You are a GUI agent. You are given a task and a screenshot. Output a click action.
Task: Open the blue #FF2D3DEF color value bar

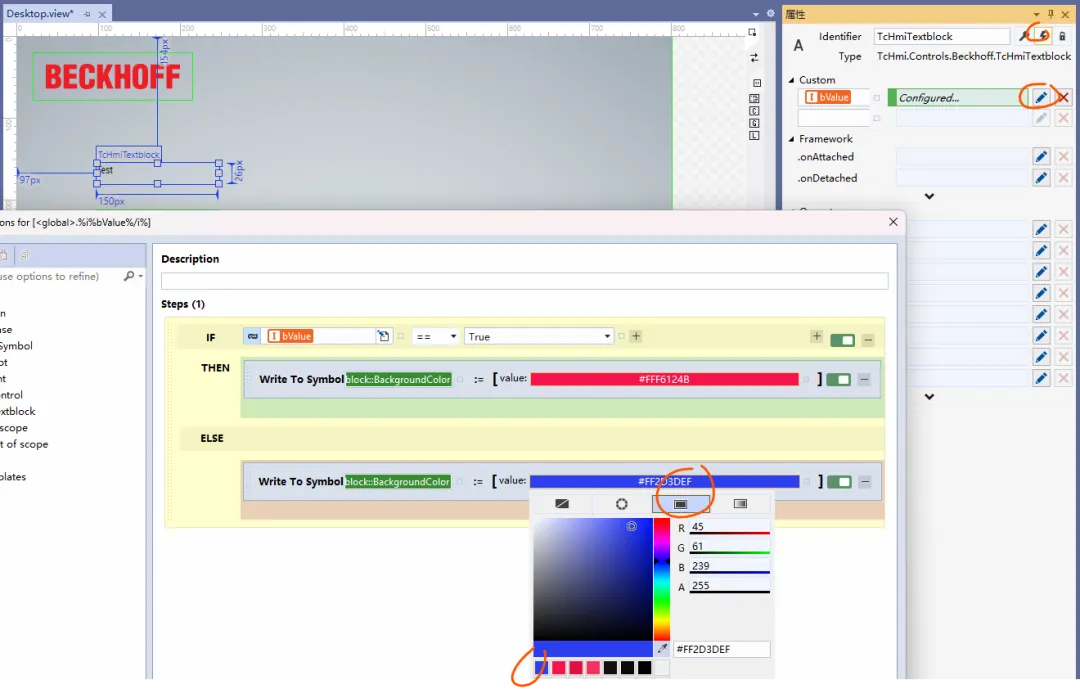pos(664,482)
